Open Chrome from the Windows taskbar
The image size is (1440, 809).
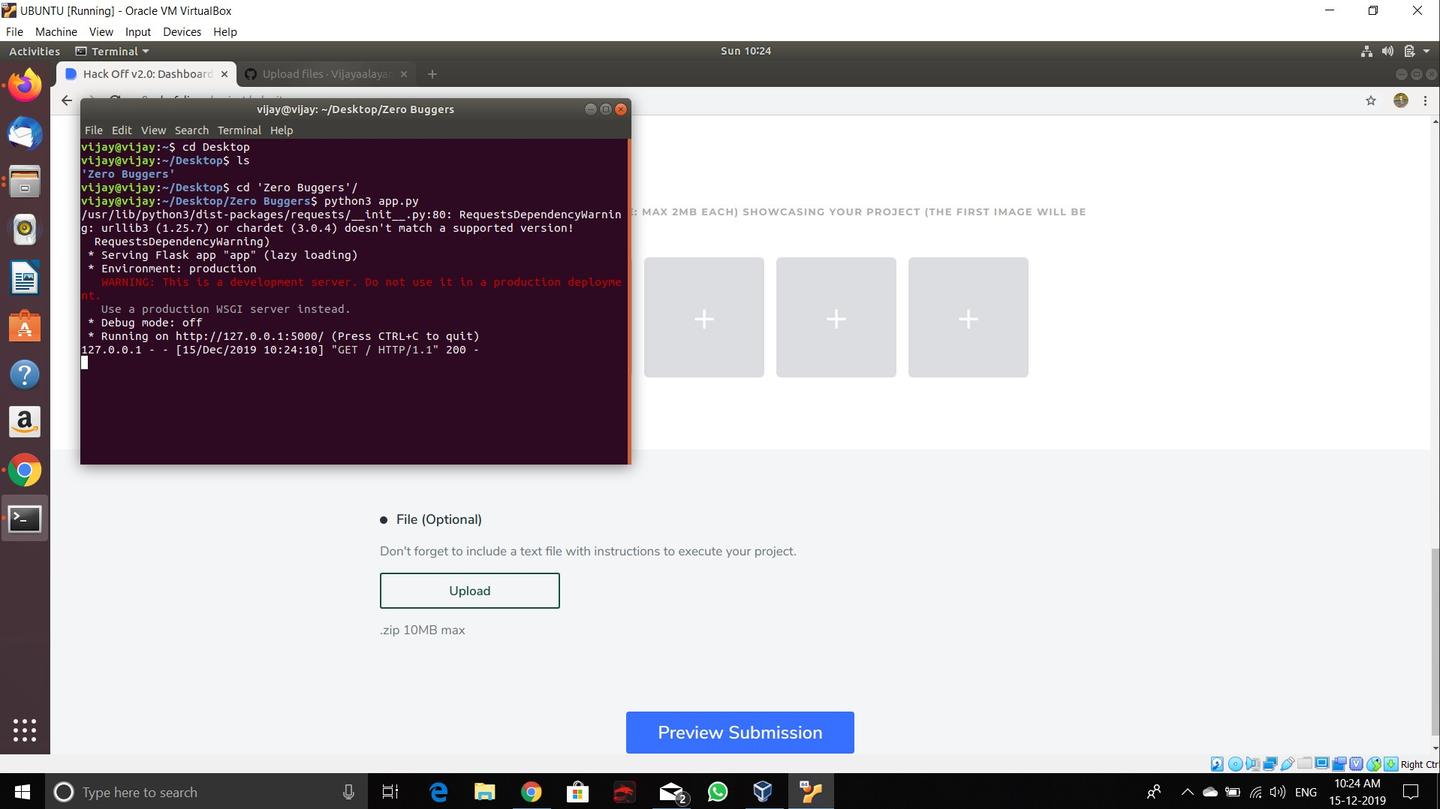coord(531,791)
